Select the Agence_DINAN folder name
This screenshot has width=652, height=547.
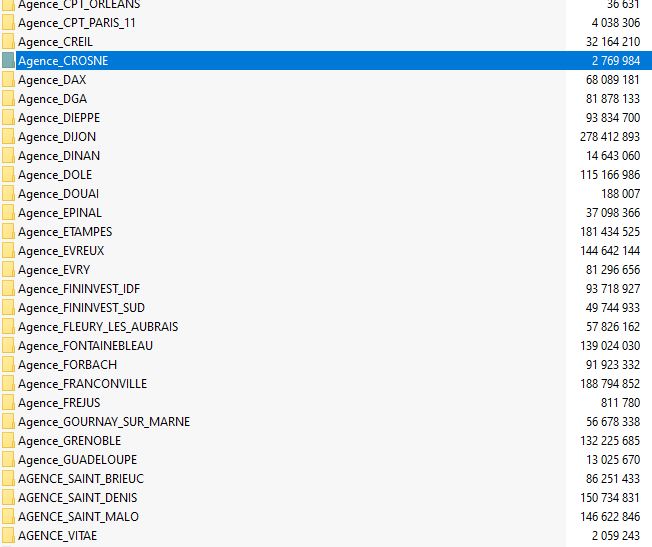click(x=59, y=156)
